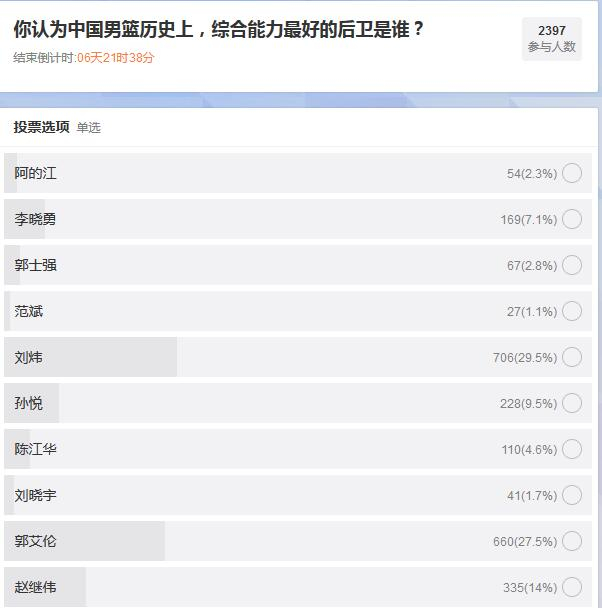
Task: Click the 郭艾伦 name text
Action: click(x=36, y=541)
